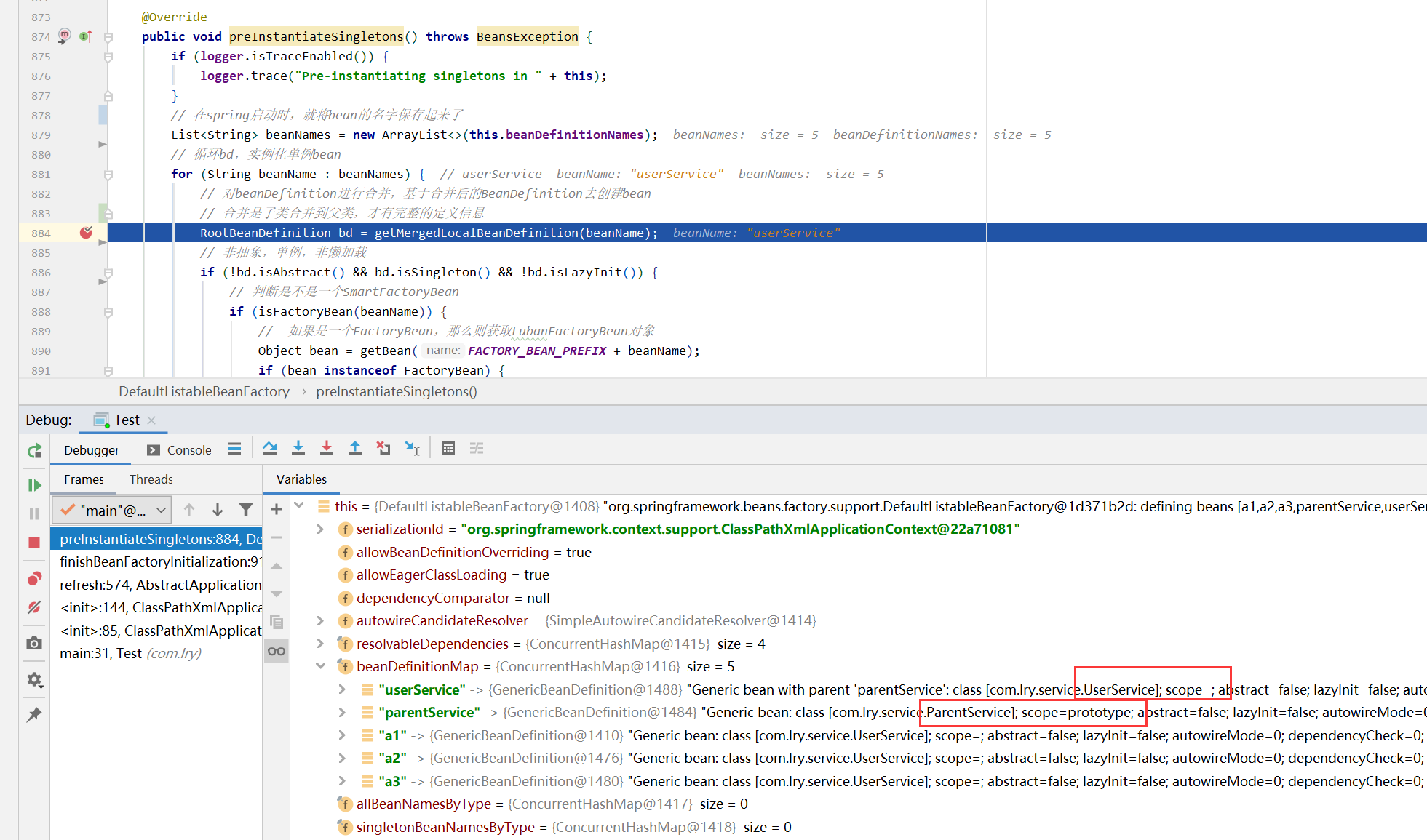Screen dimensions: 1427x840
Task: Stop the debug session
Action: [34, 543]
